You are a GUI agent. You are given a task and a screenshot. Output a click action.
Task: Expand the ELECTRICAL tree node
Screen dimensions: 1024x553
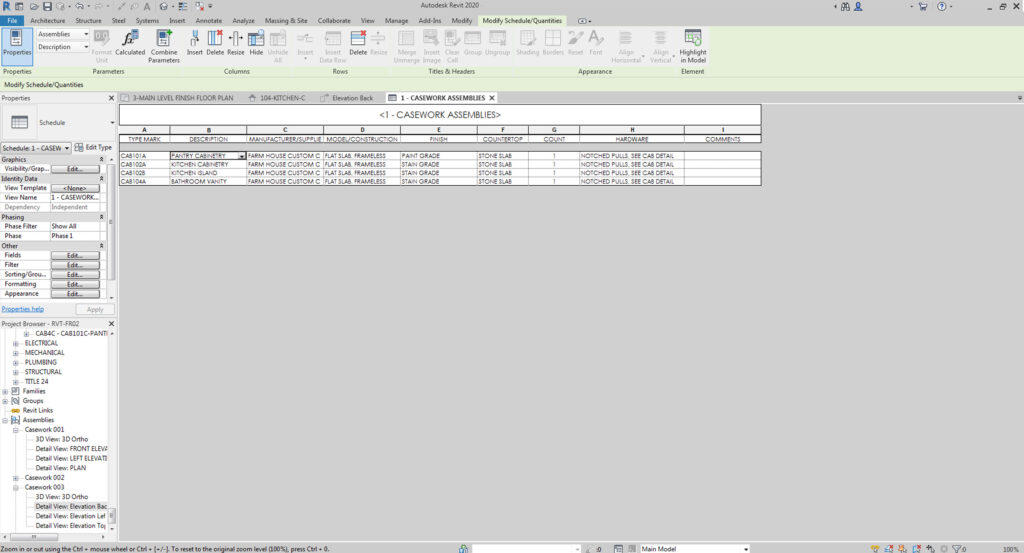pyautogui.click(x=16, y=343)
